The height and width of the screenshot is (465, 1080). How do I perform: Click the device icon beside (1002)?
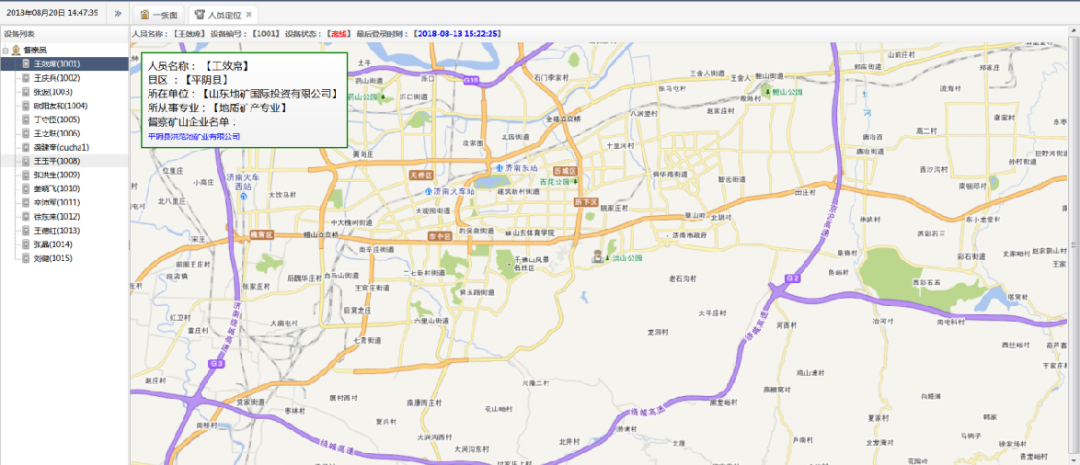[x=26, y=78]
